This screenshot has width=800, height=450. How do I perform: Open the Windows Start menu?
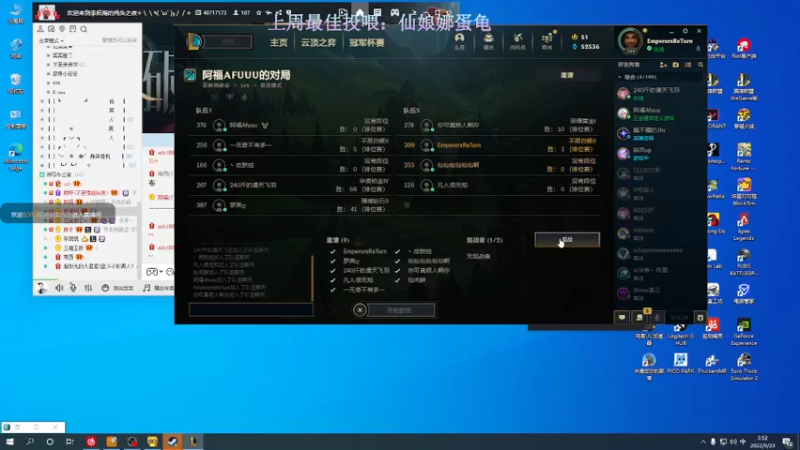click(10, 441)
